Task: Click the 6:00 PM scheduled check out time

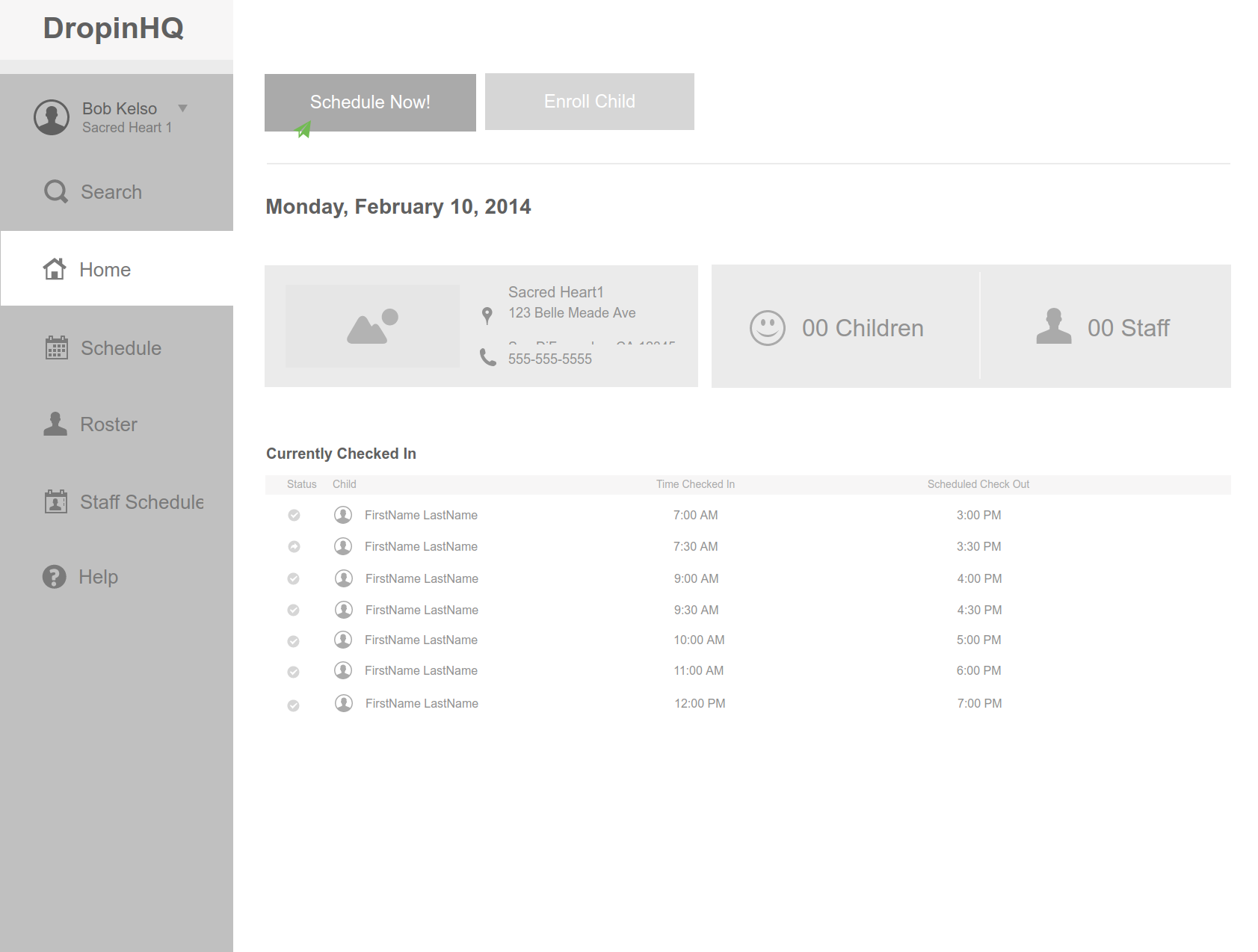Action: click(x=979, y=670)
